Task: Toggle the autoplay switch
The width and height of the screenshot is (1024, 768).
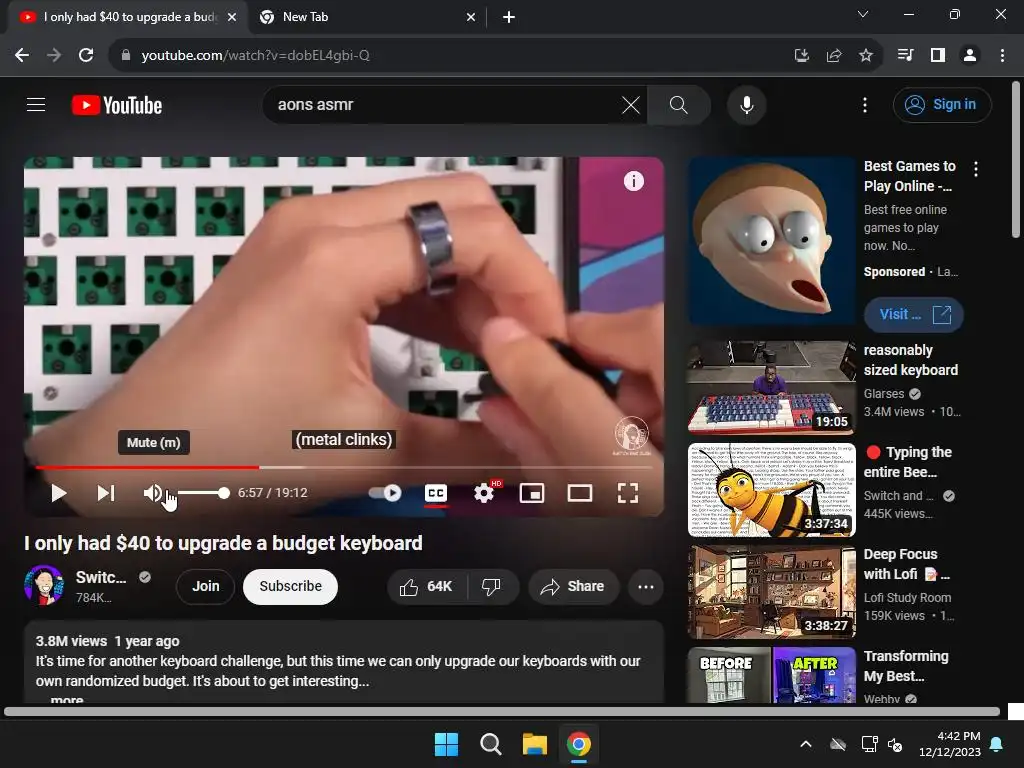Action: pos(385,493)
